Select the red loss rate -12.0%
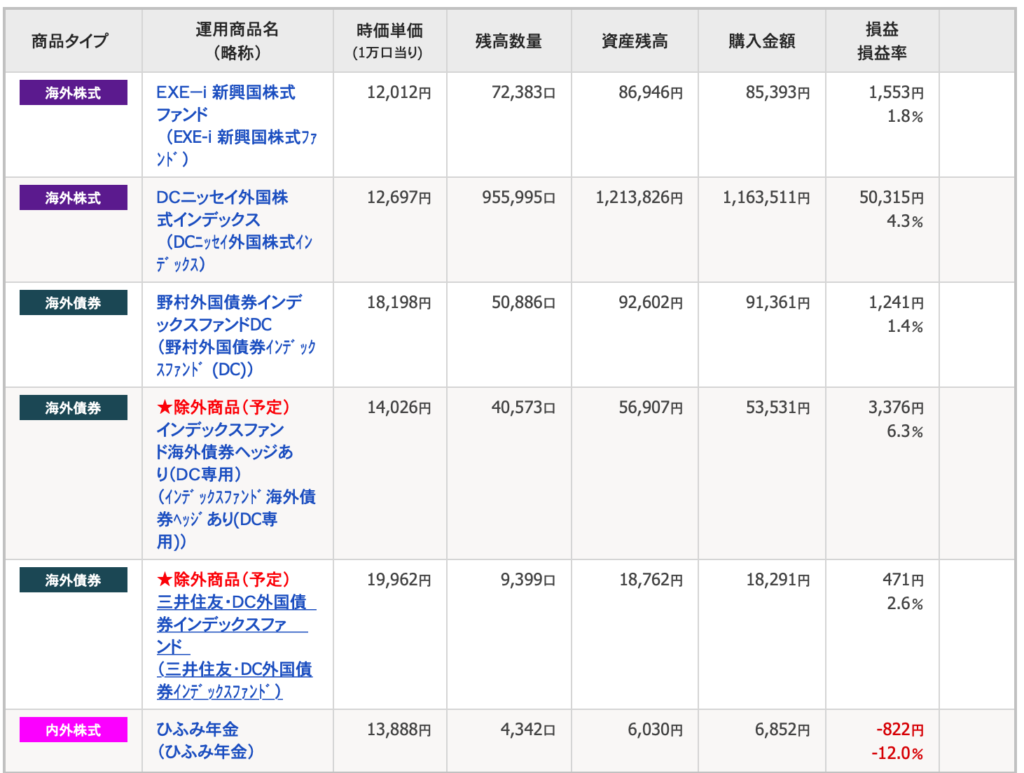This screenshot has height=773, width=1024. (x=897, y=753)
